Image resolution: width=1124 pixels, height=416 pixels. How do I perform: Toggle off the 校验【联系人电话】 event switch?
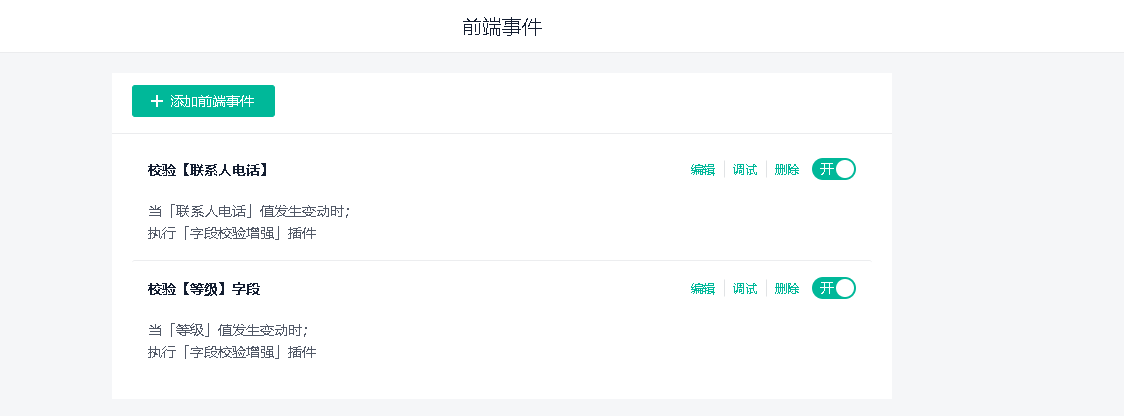pyautogui.click(x=834, y=169)
